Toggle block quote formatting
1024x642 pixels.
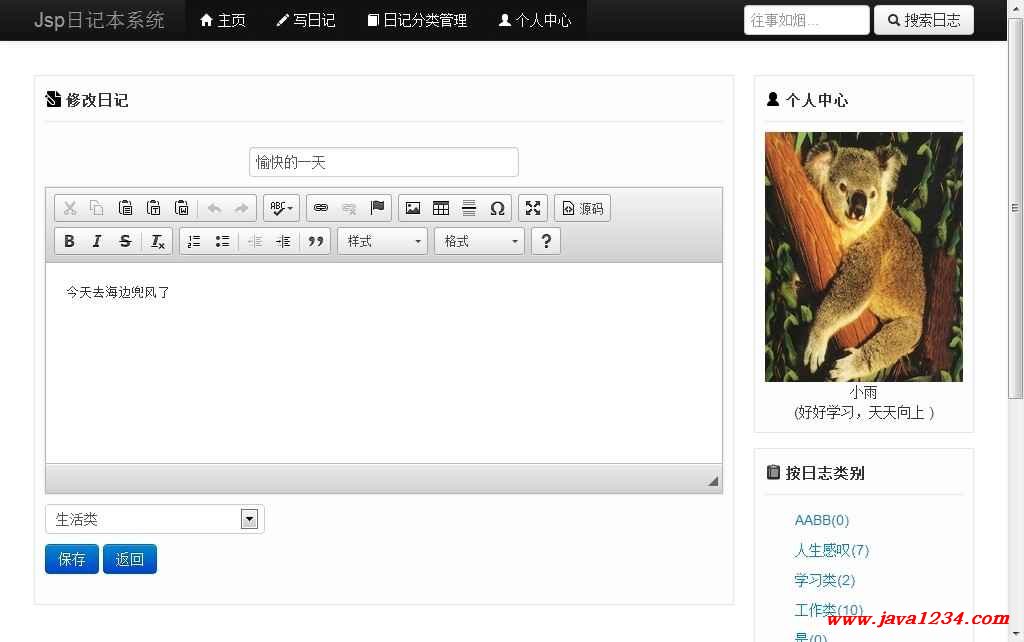pyautogui.click(x=315, y=241)
